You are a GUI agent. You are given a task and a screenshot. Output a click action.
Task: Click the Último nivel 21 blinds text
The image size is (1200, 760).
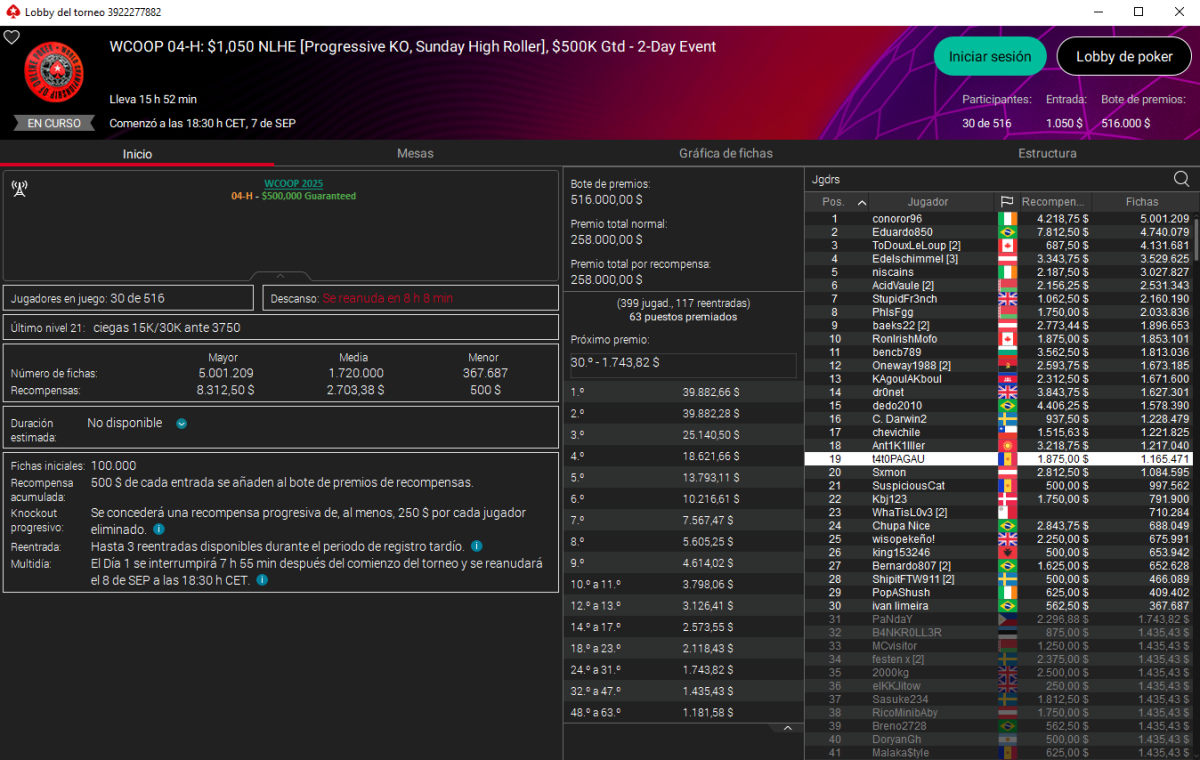(125, 327)
